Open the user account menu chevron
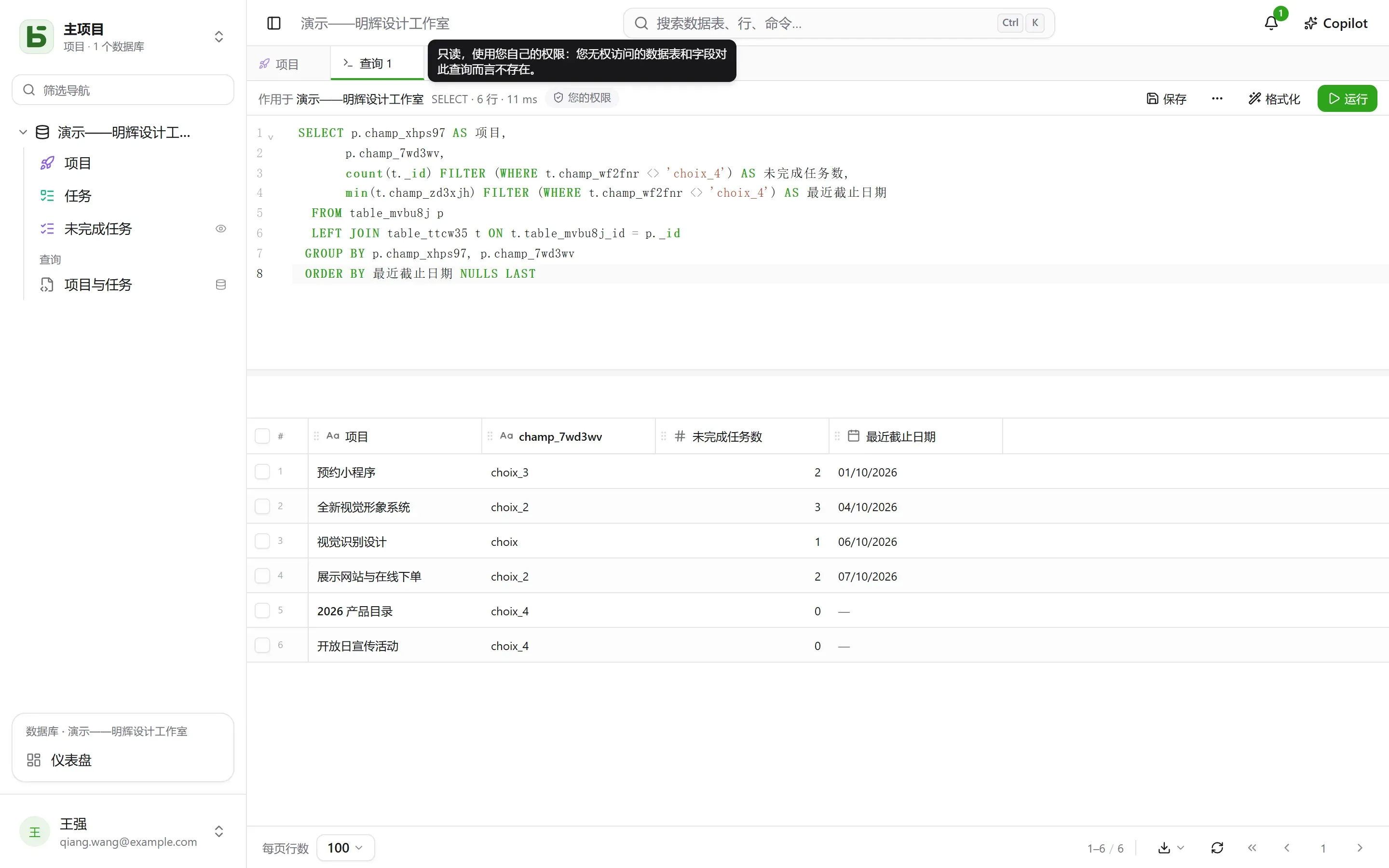This screenshot has height=868, width=1389. [x=218, y=831]
